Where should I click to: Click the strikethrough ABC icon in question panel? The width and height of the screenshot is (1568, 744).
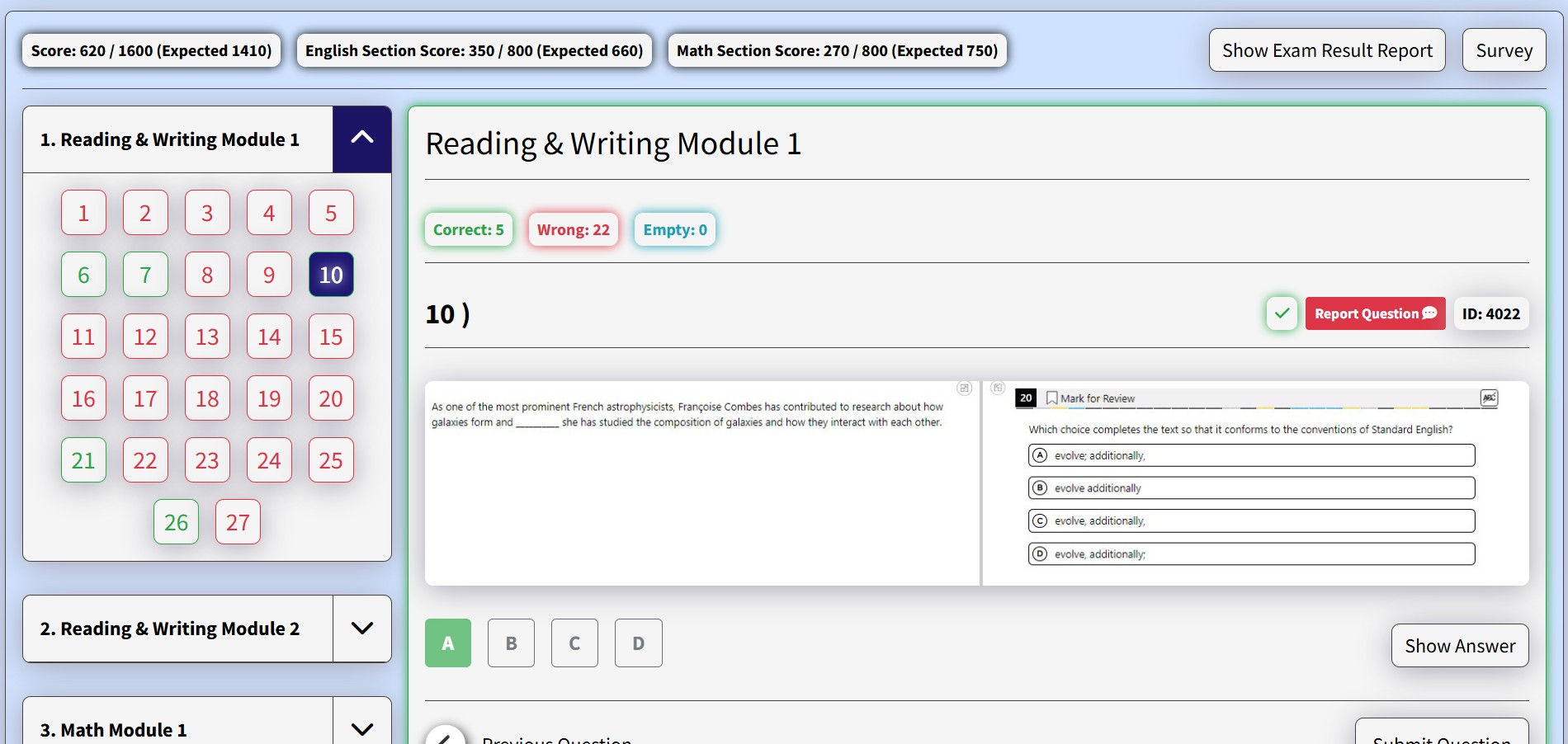tap(1489, 398)
